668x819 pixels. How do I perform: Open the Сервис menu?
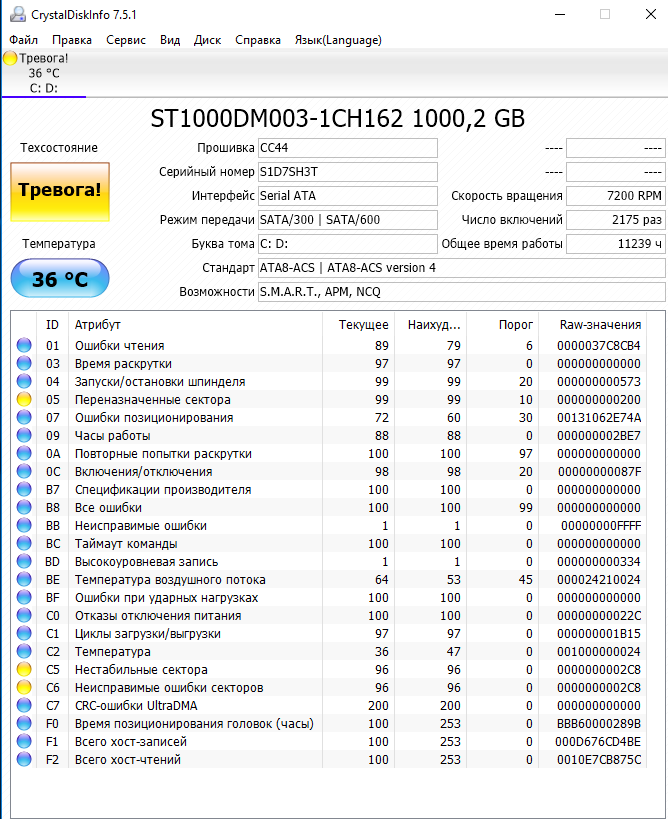[126, 40]
